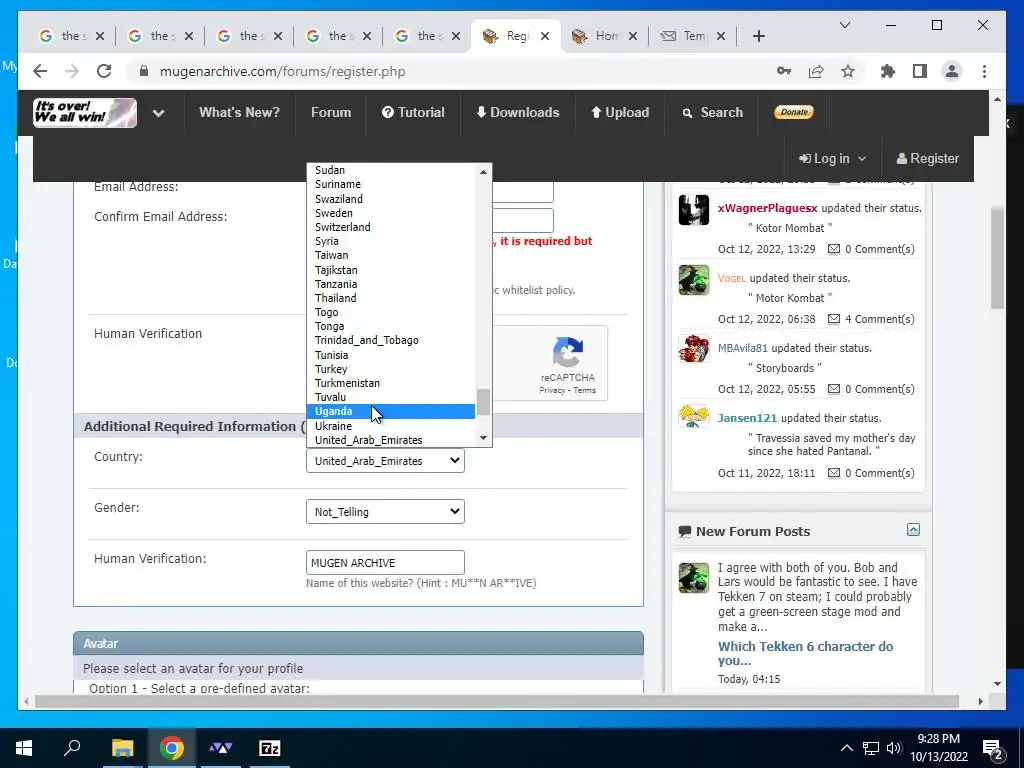Click the page vertical scrollbar thumb
Viewport: 1024px width, 768px height.
[997, 258]
